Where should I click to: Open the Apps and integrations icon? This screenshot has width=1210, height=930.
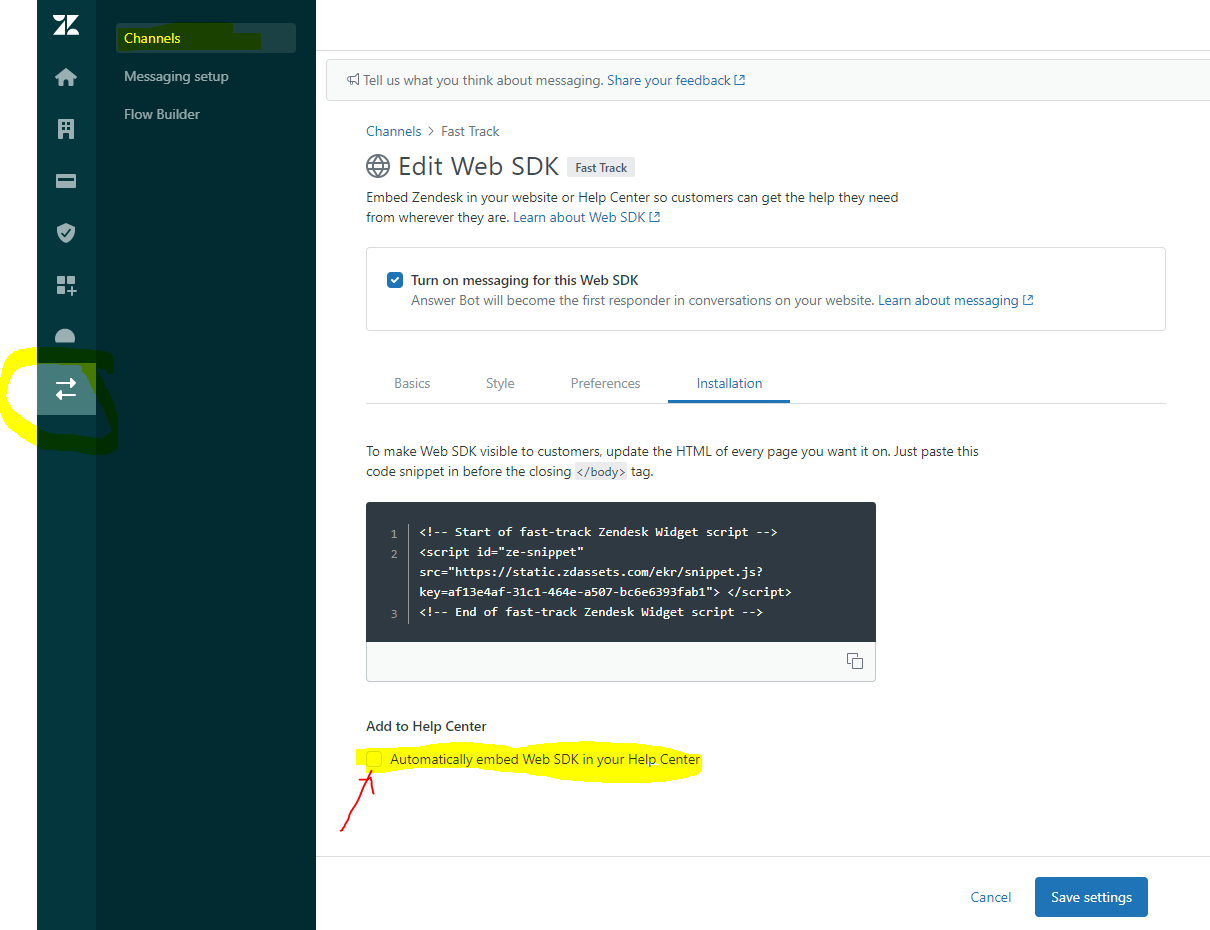[x=66, y=285]
